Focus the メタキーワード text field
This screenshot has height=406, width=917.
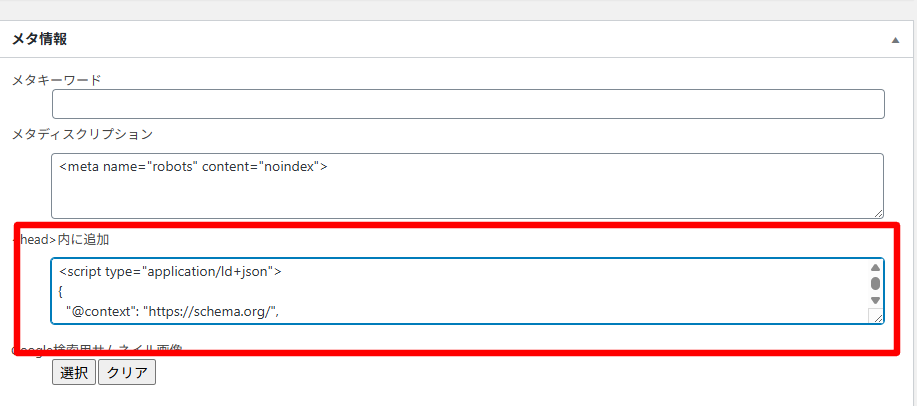click(468, 104)
